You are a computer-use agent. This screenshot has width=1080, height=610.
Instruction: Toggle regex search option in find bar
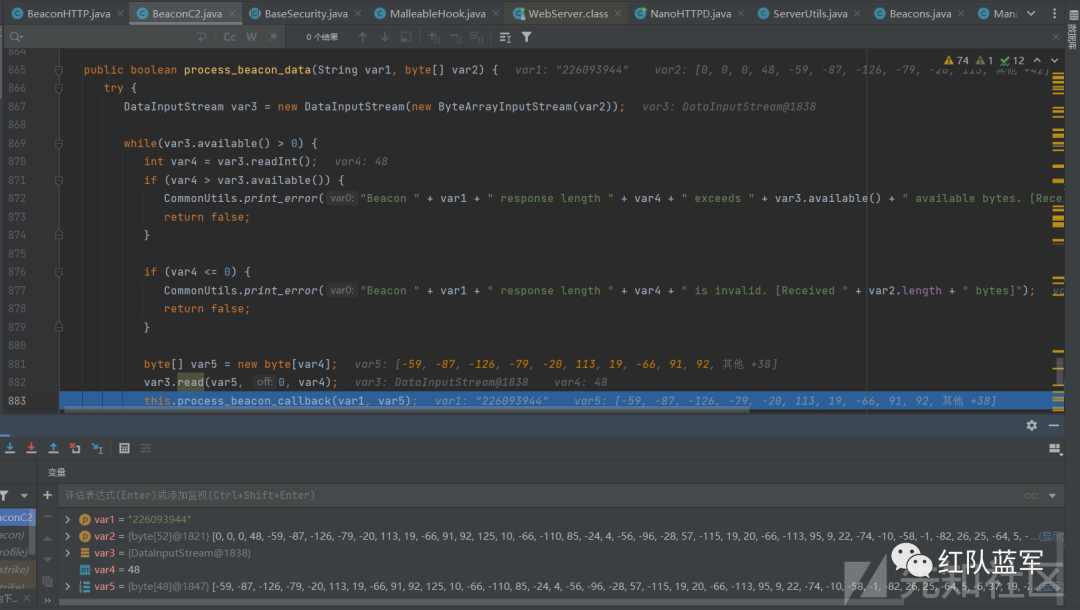[x=273, y=37]
